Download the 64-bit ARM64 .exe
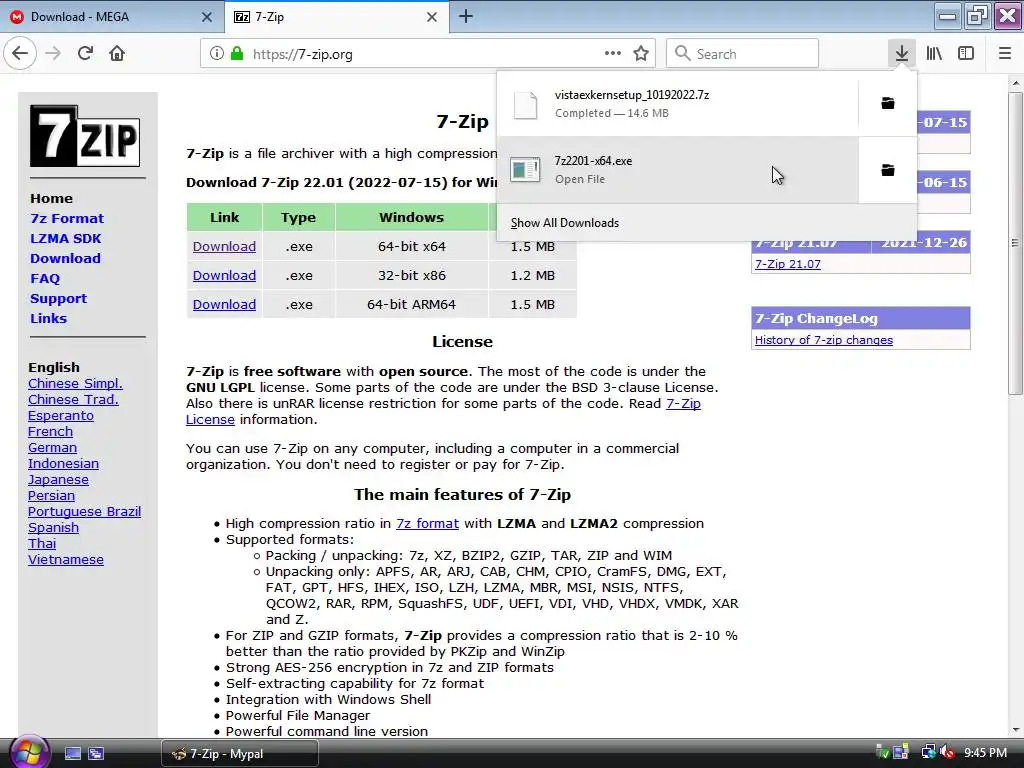 224,304
